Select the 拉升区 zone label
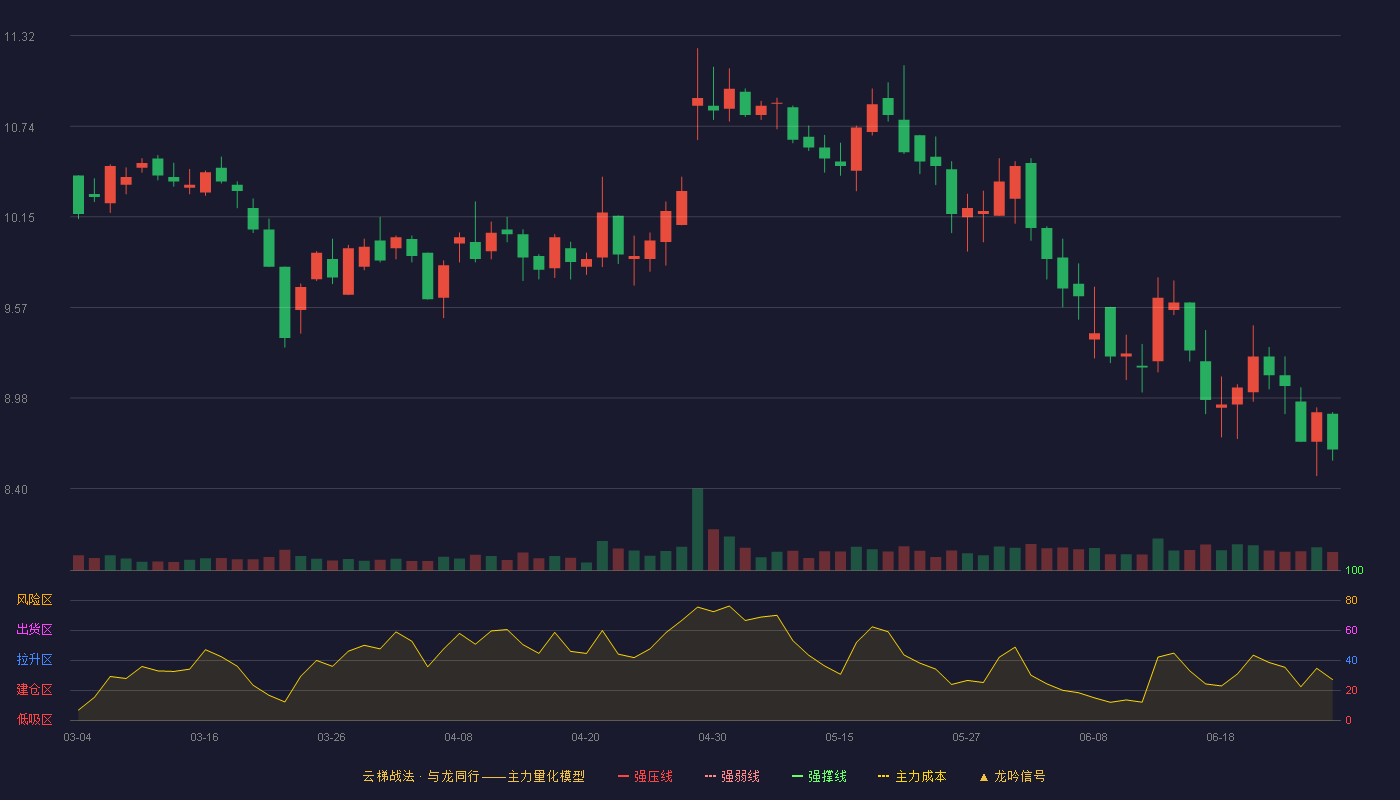 coord(34,660)
